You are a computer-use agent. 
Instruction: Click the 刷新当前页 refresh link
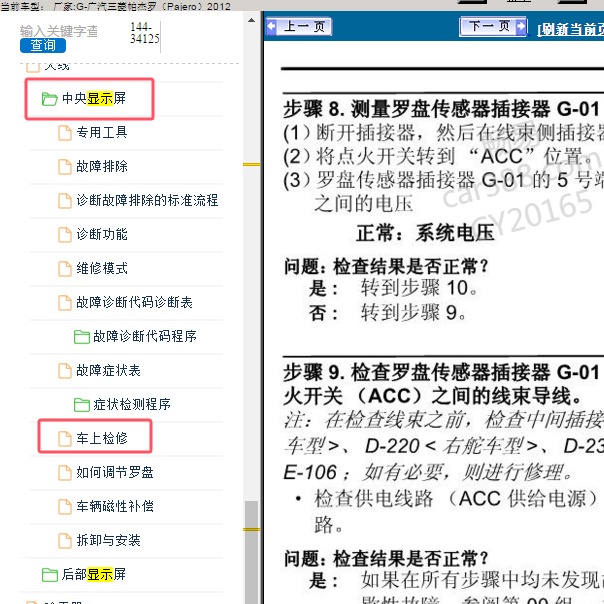[570, 29]
